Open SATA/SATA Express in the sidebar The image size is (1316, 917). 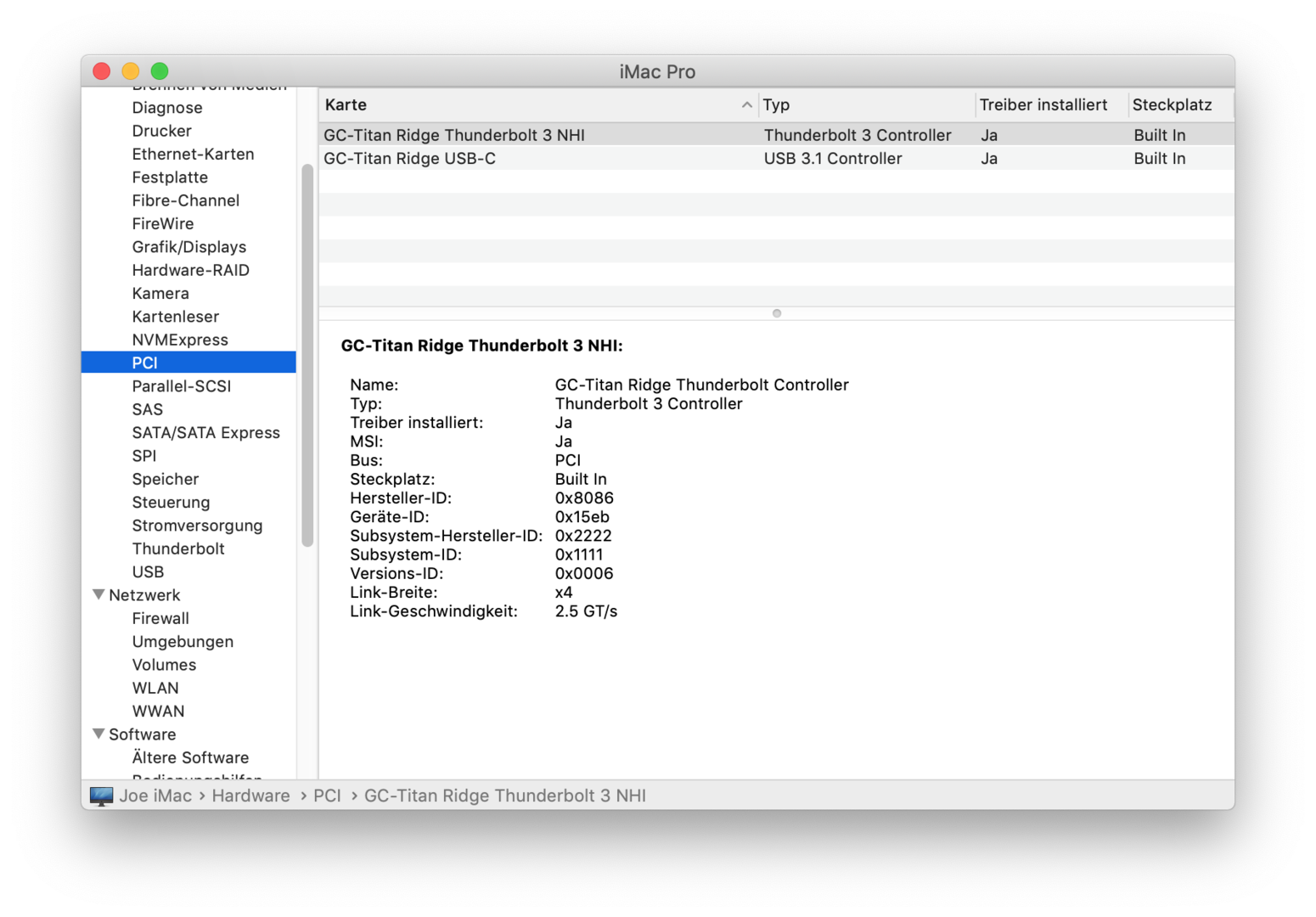(205, 432)
